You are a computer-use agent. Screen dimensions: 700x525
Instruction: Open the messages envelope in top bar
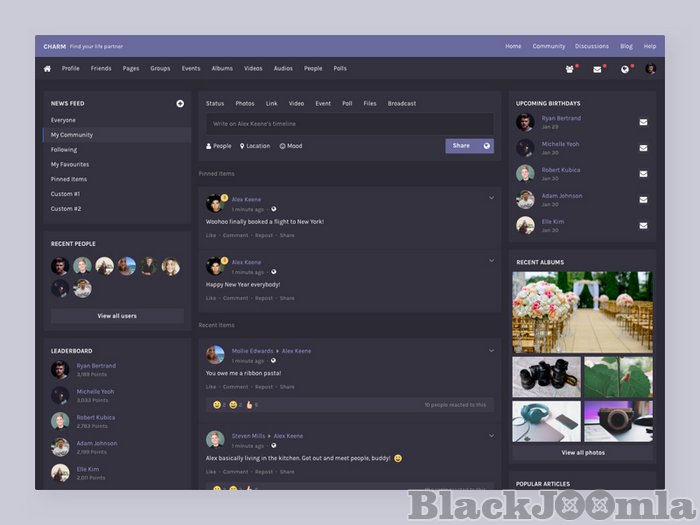click(x=597, y=69)
